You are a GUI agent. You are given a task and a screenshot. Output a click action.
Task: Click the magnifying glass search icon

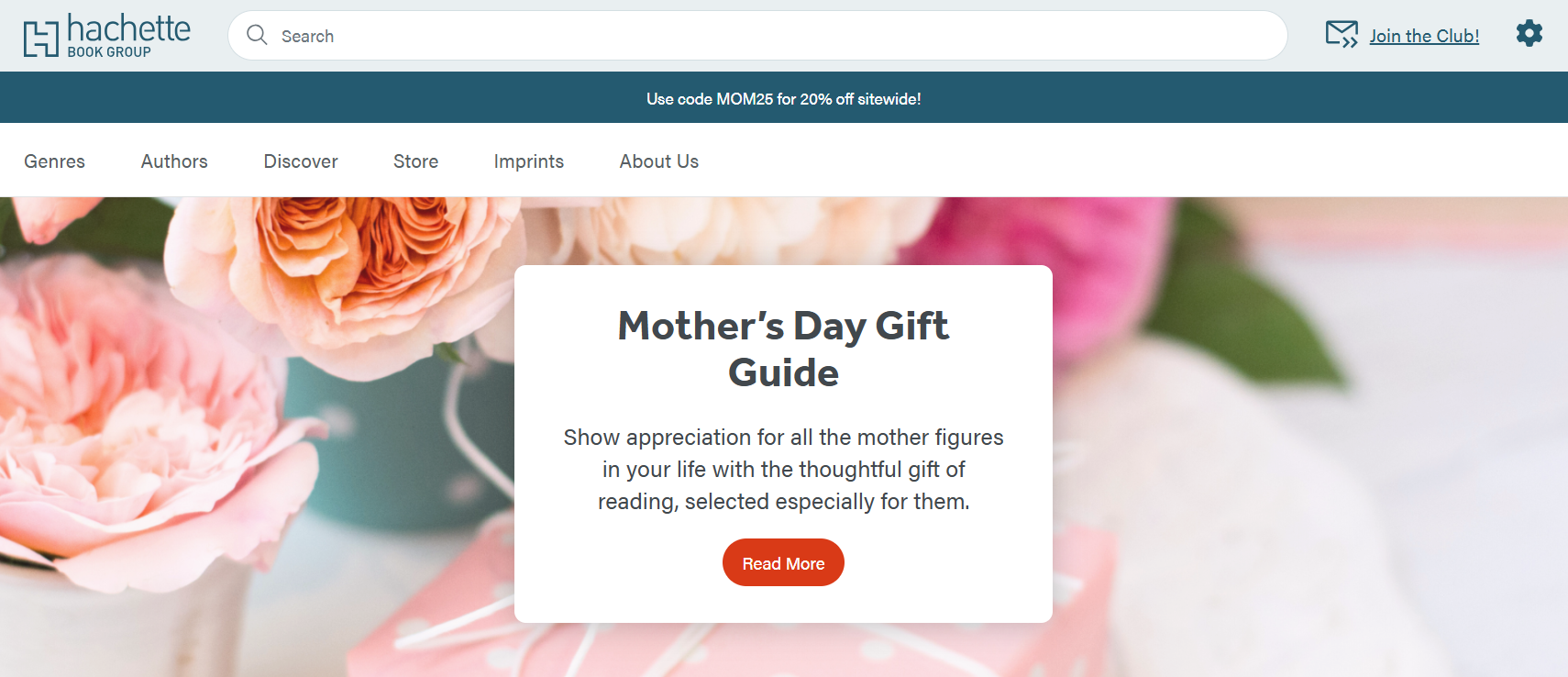(257, 36)
